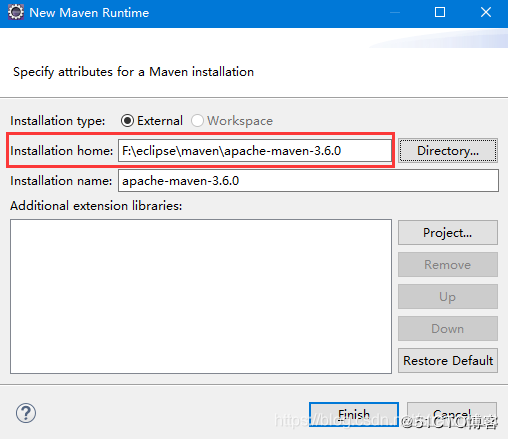
Task: Minimize the New Maven Runtime window
Action: pyautogui.click(x=395, y=12)
